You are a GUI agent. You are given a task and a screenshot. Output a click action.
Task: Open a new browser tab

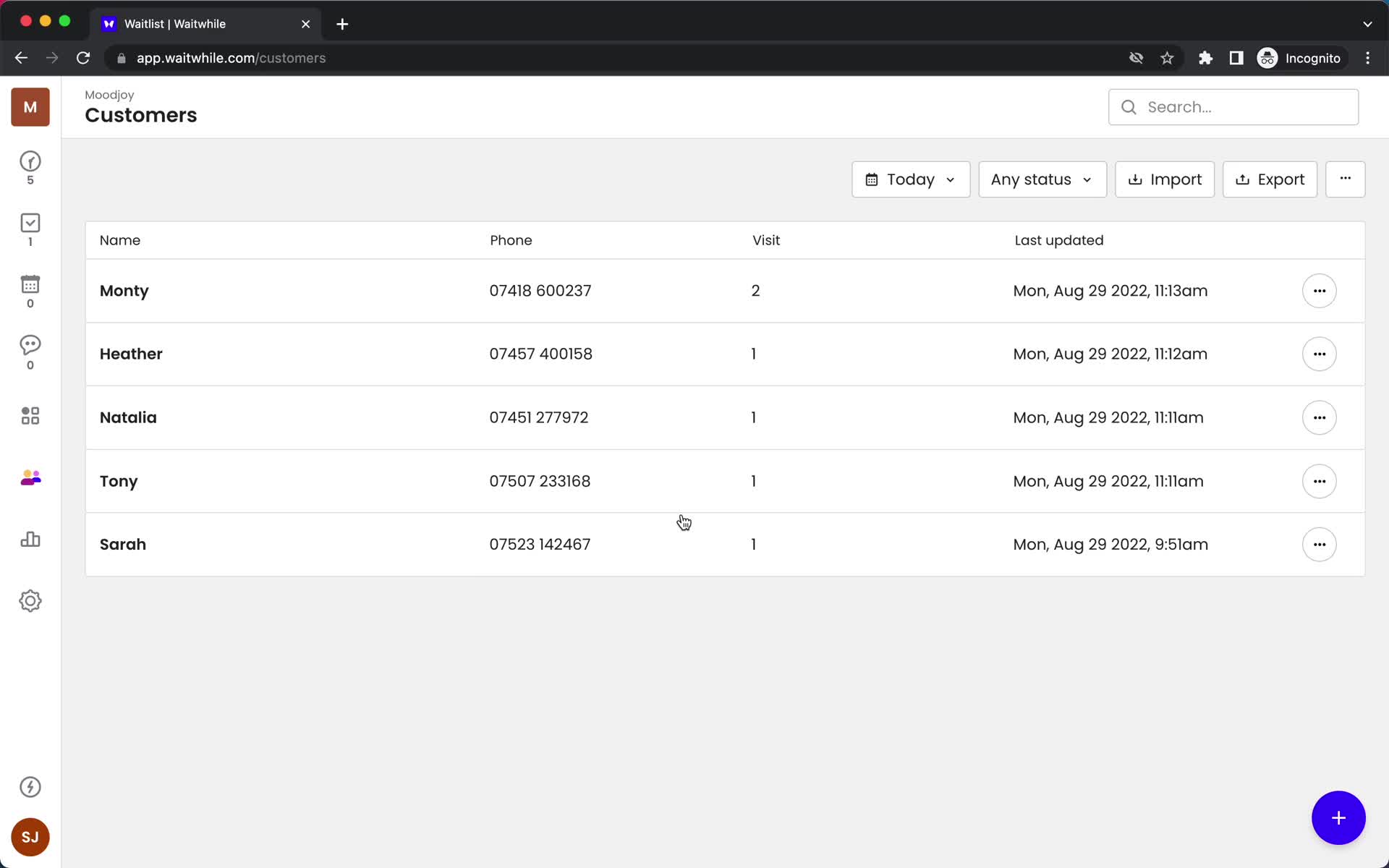pos(342,24)
